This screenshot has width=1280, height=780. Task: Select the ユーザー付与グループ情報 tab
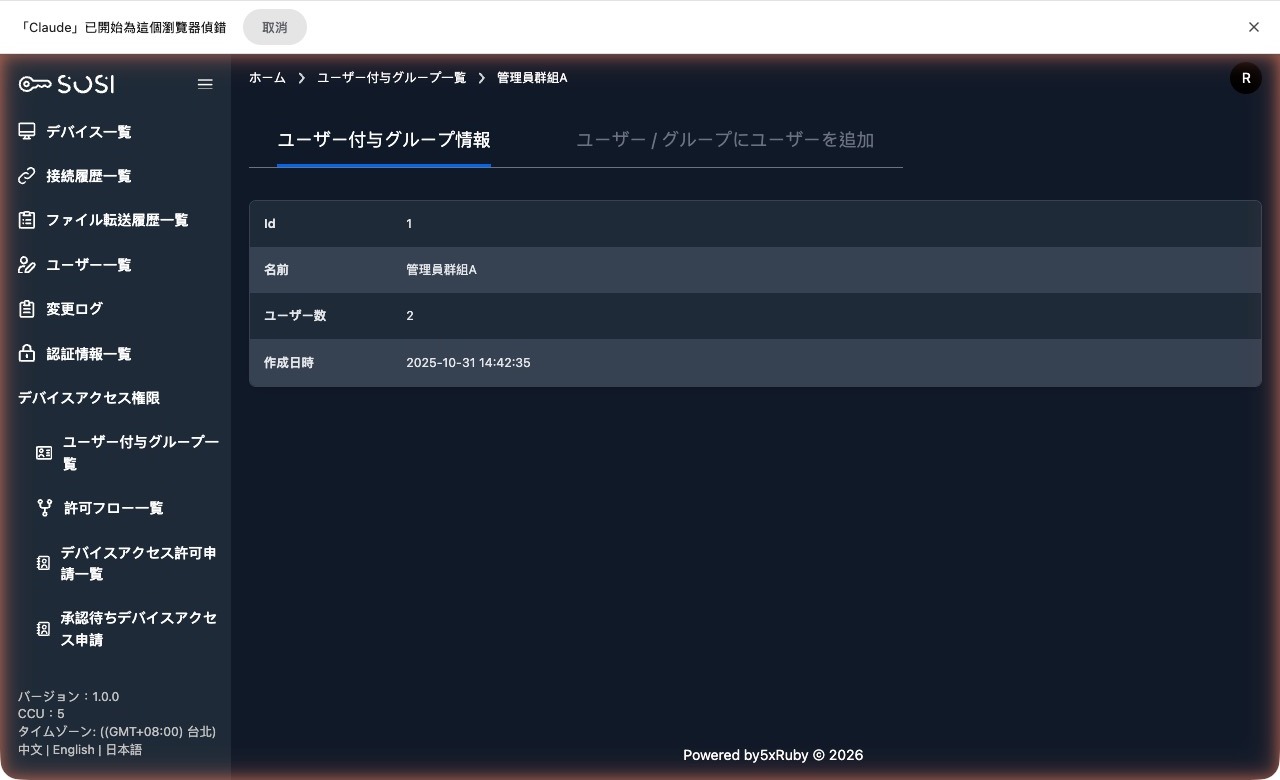(384, 140)
